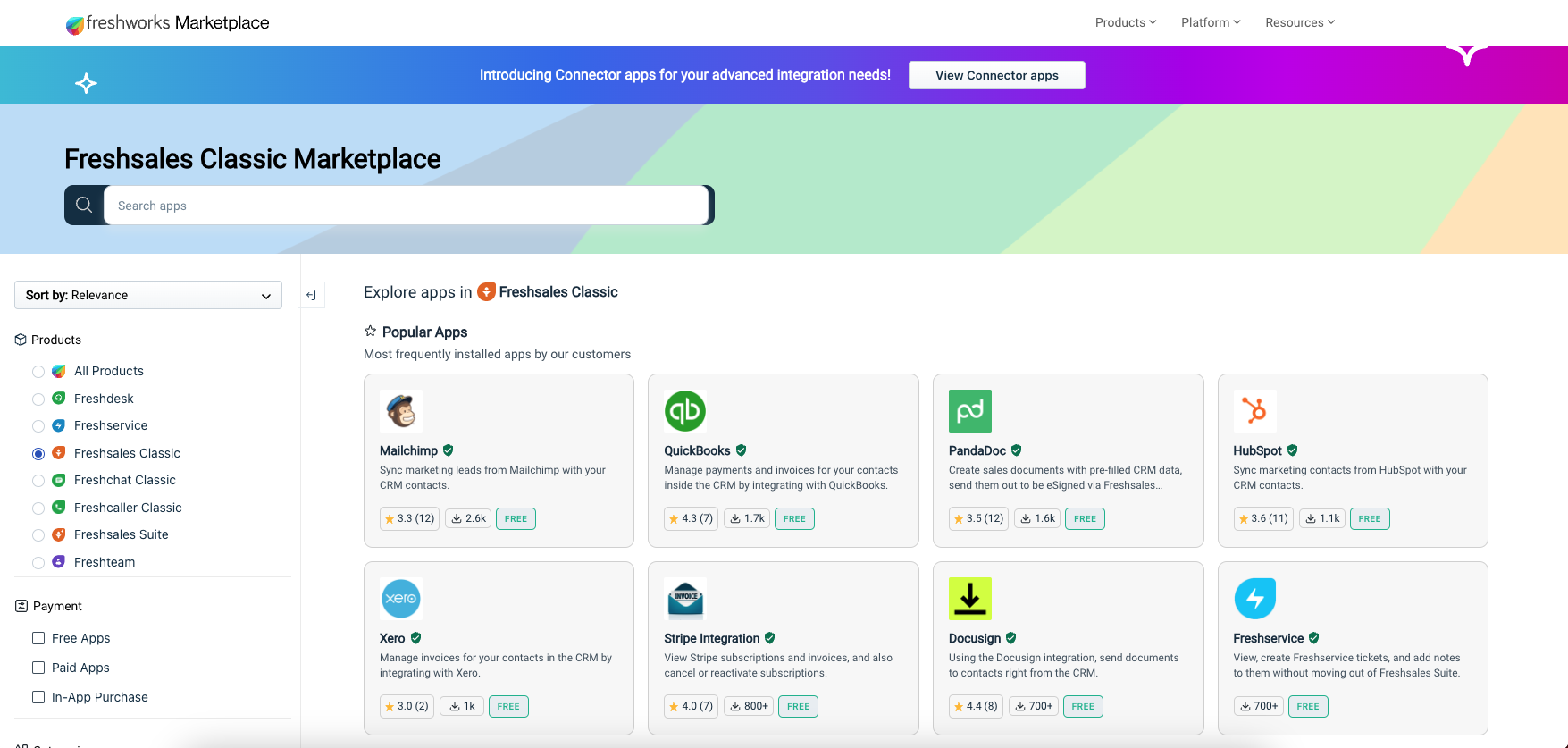
Task: Check the In-App Purchase checkbox
Action: click(x=38, y=697)
